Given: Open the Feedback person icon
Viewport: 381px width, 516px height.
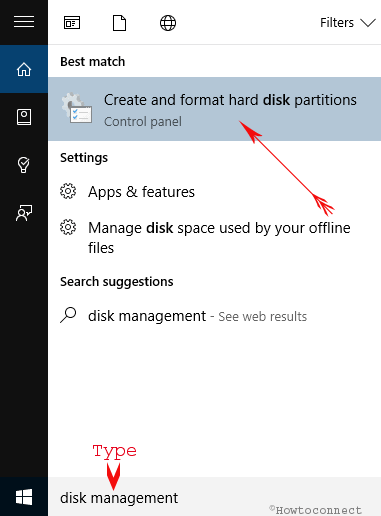Looking at the screenshot, I should click(24, 213).
